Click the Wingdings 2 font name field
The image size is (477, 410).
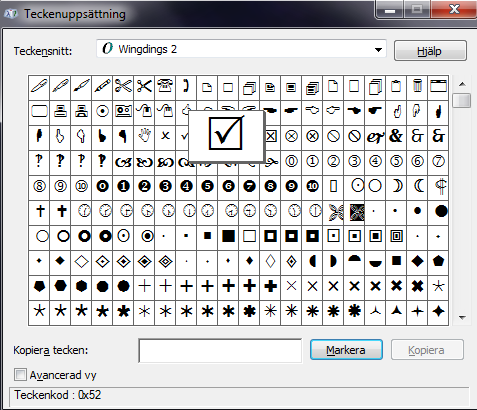pyautogui.click(x=241, y=49)
